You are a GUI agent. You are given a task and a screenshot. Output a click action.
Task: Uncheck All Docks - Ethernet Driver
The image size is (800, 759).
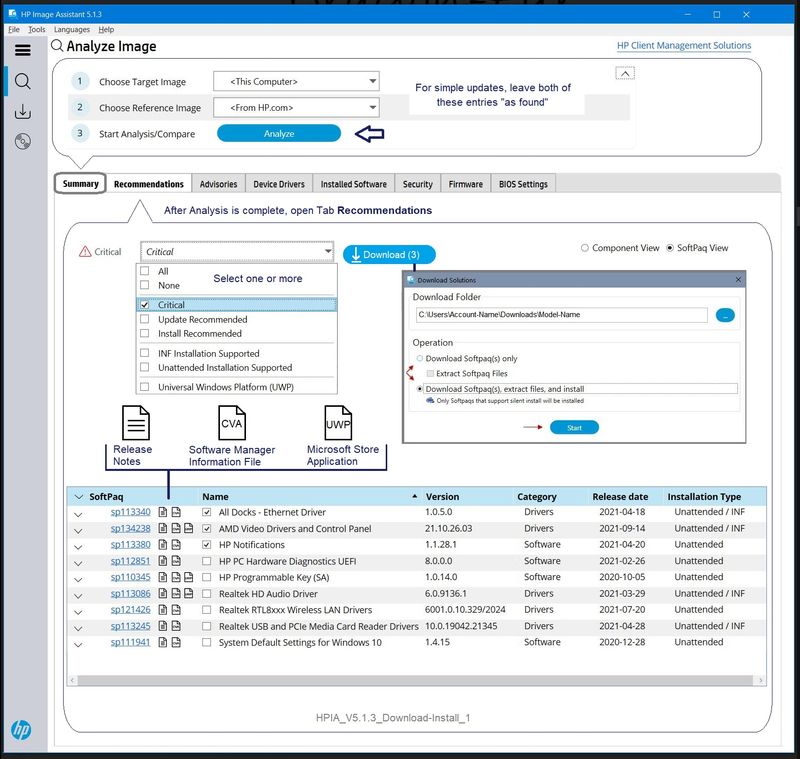pos(207,512)
